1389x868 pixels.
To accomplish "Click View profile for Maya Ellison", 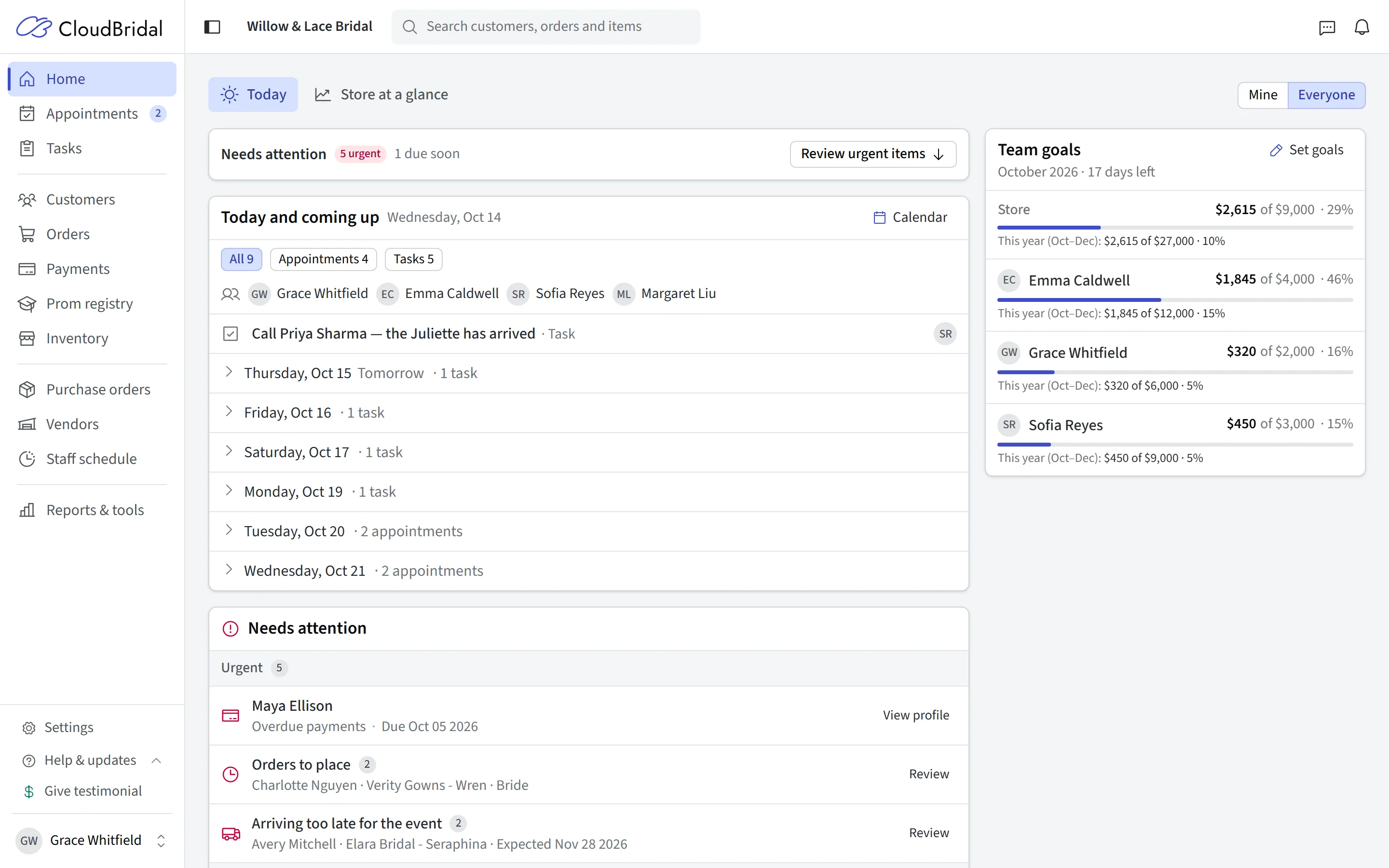I will click(915, 715).
